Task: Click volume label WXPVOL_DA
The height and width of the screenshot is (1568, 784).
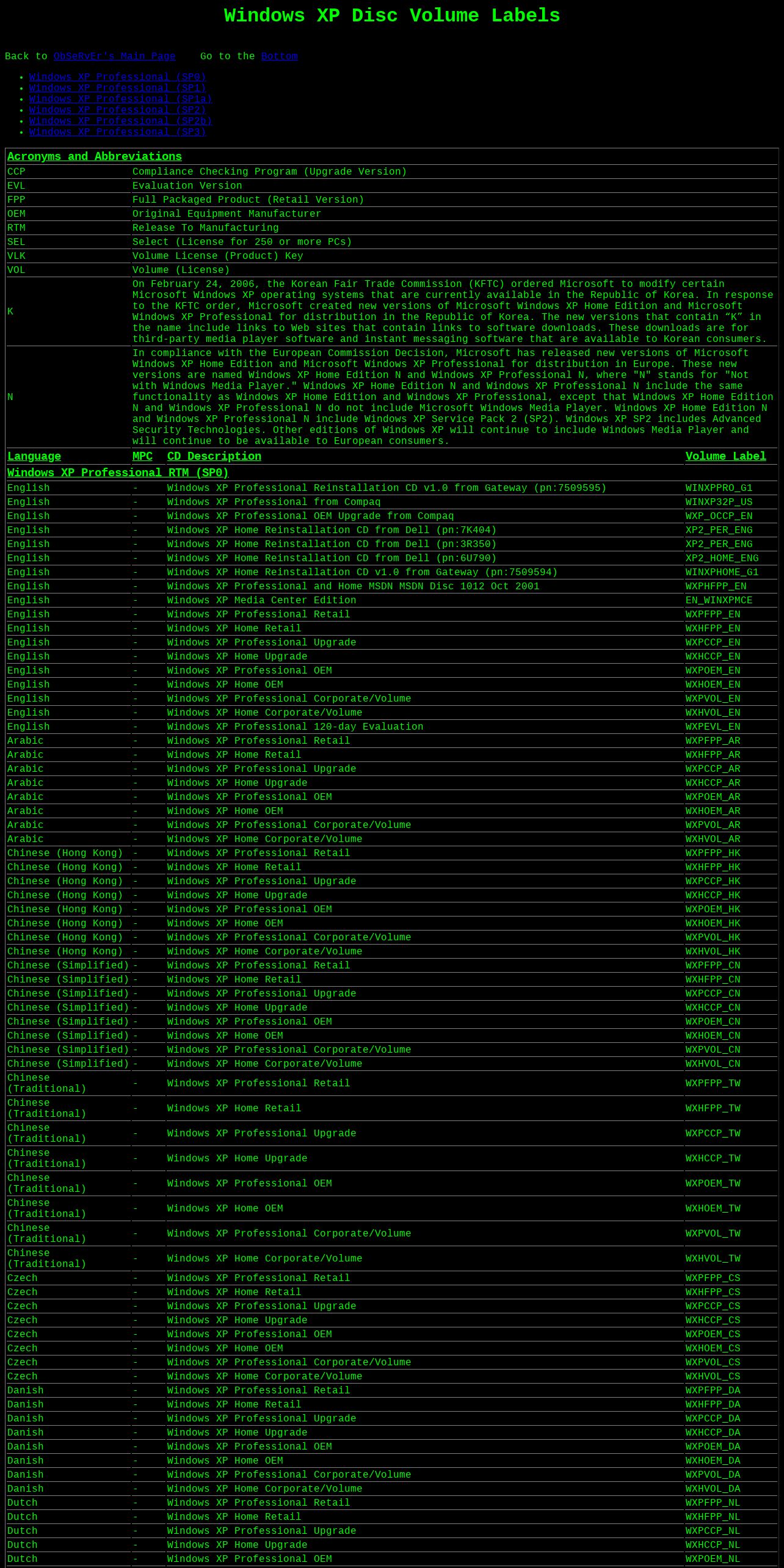Action: tap(713, 1475)
